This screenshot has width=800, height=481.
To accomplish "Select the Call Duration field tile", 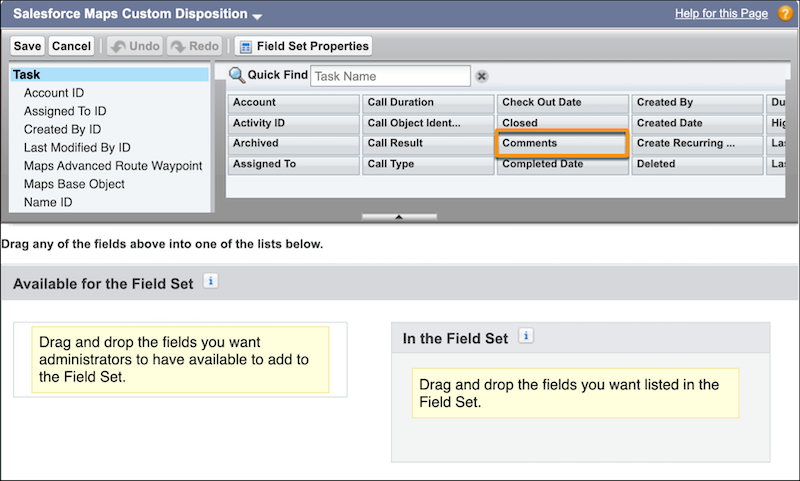I will [428, 103].
